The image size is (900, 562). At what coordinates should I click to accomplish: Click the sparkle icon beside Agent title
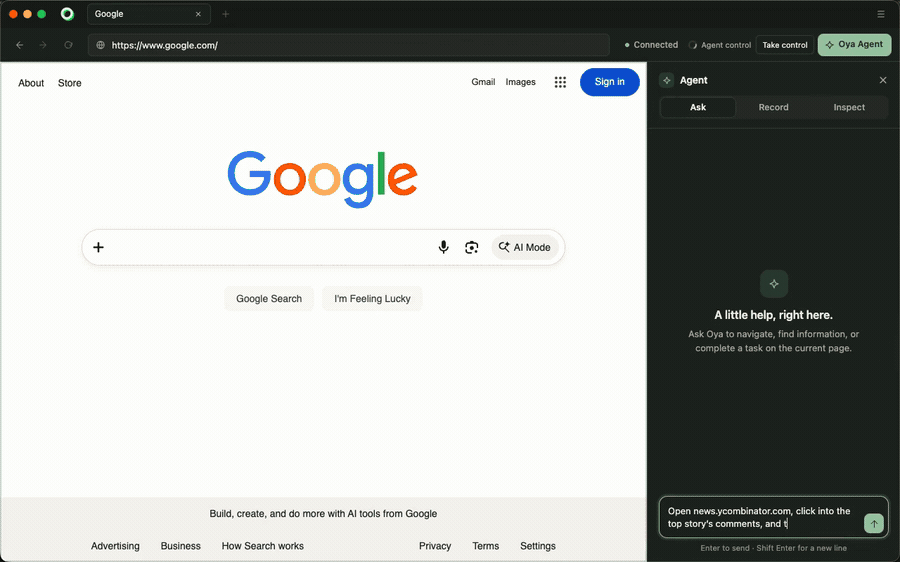tap(666, 80)
